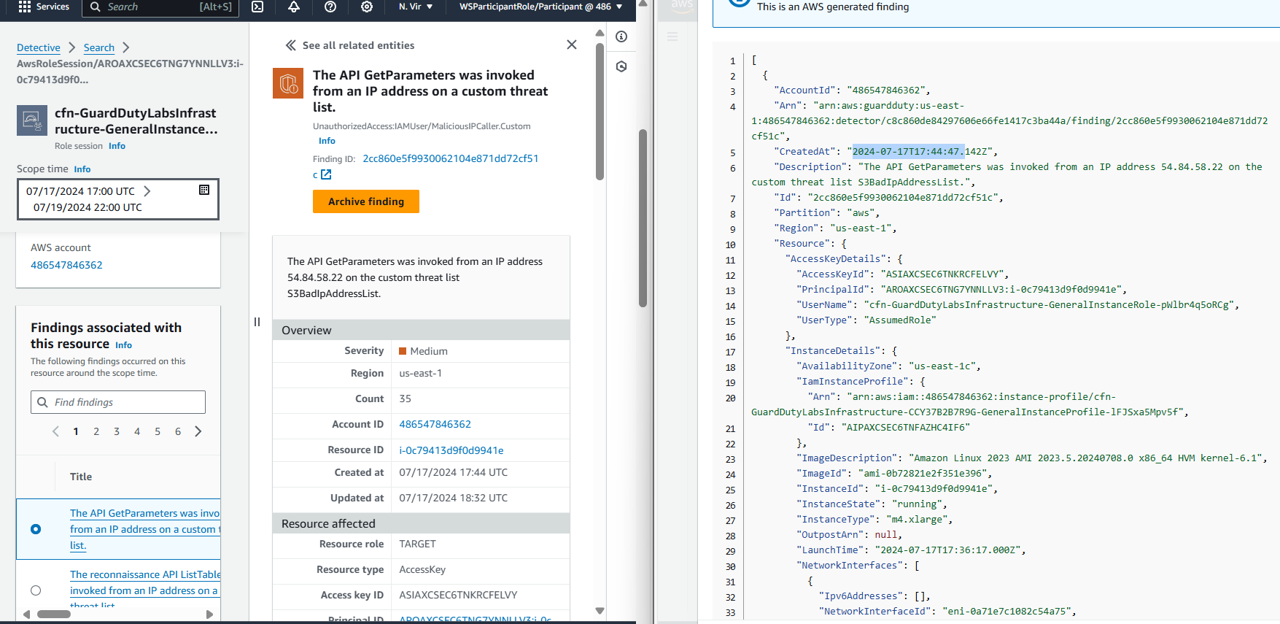Click the AccessKeyId value ASIAXCSEC6TNKRCFELVY in JSON
This screenshot has width=1280, height=624.
pos(944,274)
